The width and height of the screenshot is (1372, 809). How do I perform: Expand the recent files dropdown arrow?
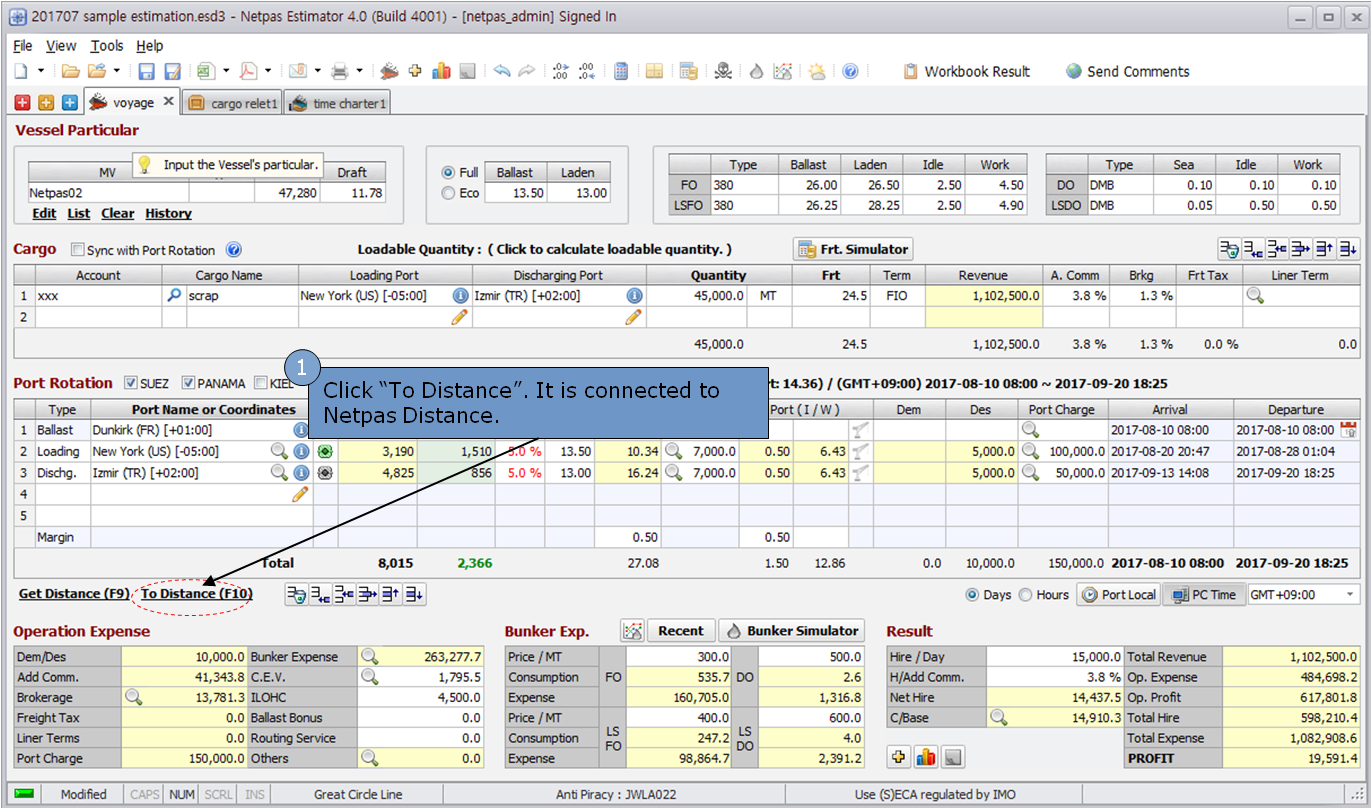(116, 71)
